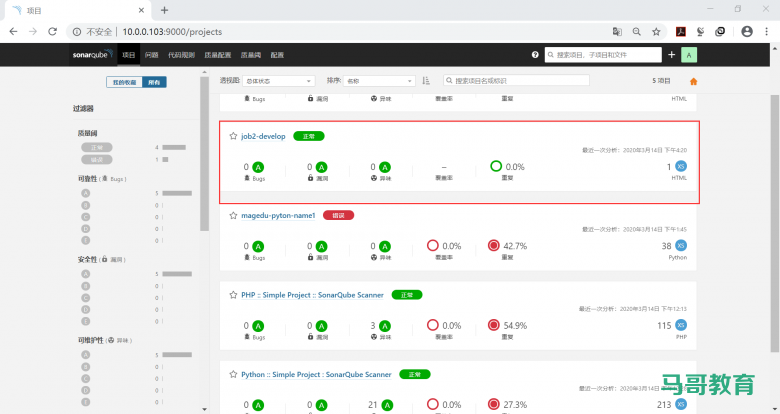Switch to 我的收藏 (favorites) toggle
Screen dimensions: 780x414
pyautogui.click(x=124, y=82)
